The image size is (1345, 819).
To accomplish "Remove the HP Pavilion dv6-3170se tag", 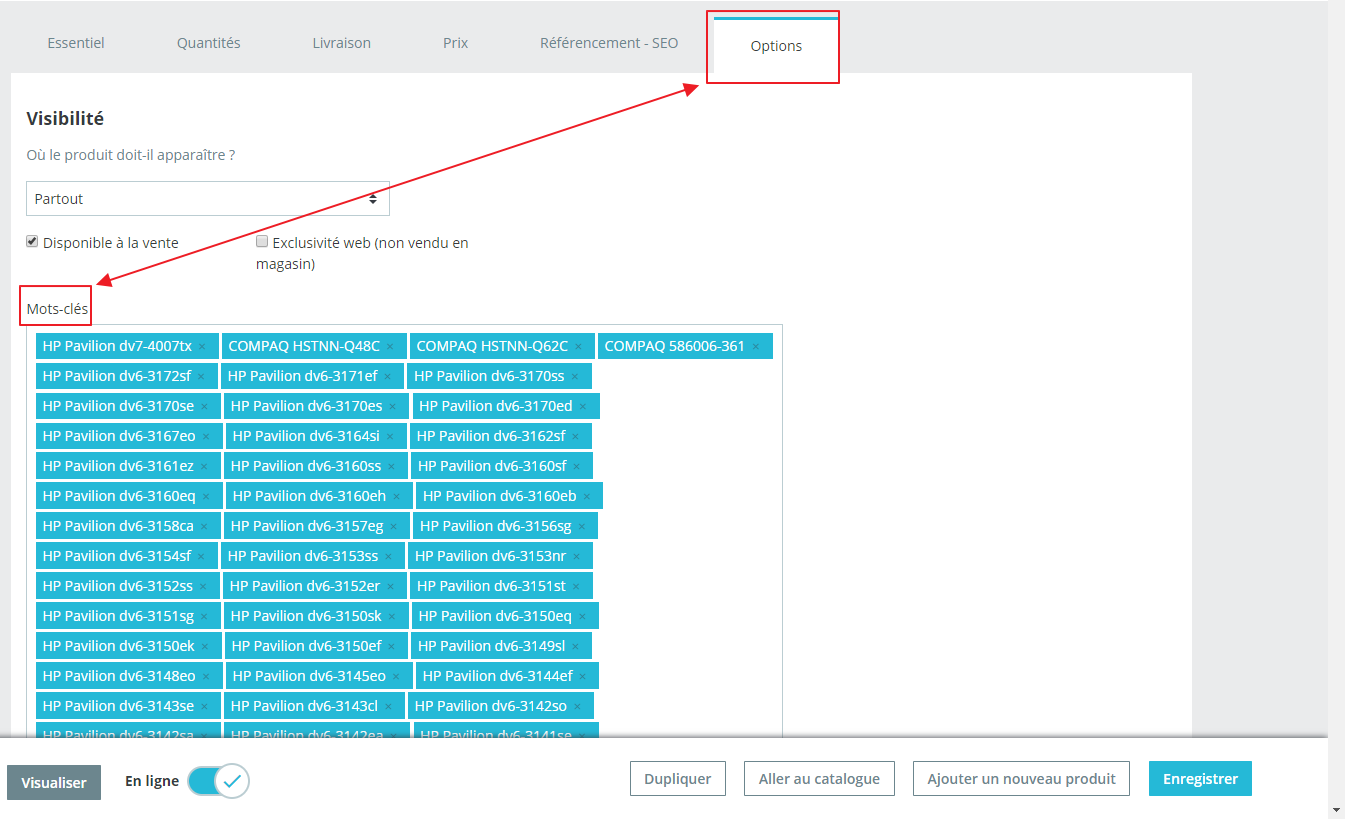I will (205, 407).
